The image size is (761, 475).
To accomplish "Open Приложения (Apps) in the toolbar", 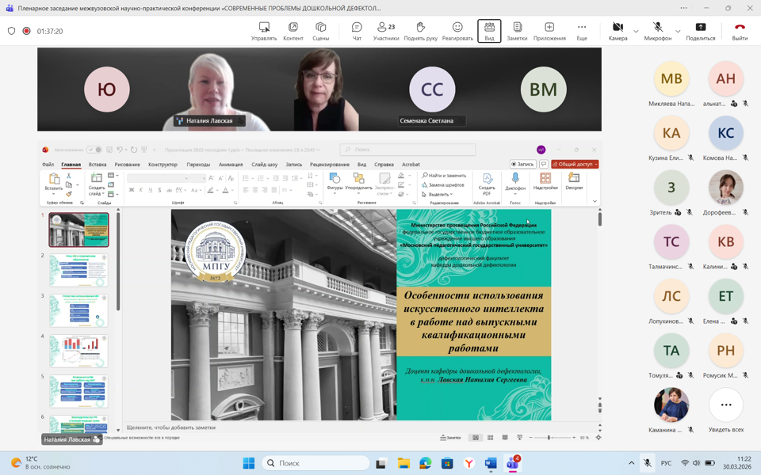I will (549, 31).
